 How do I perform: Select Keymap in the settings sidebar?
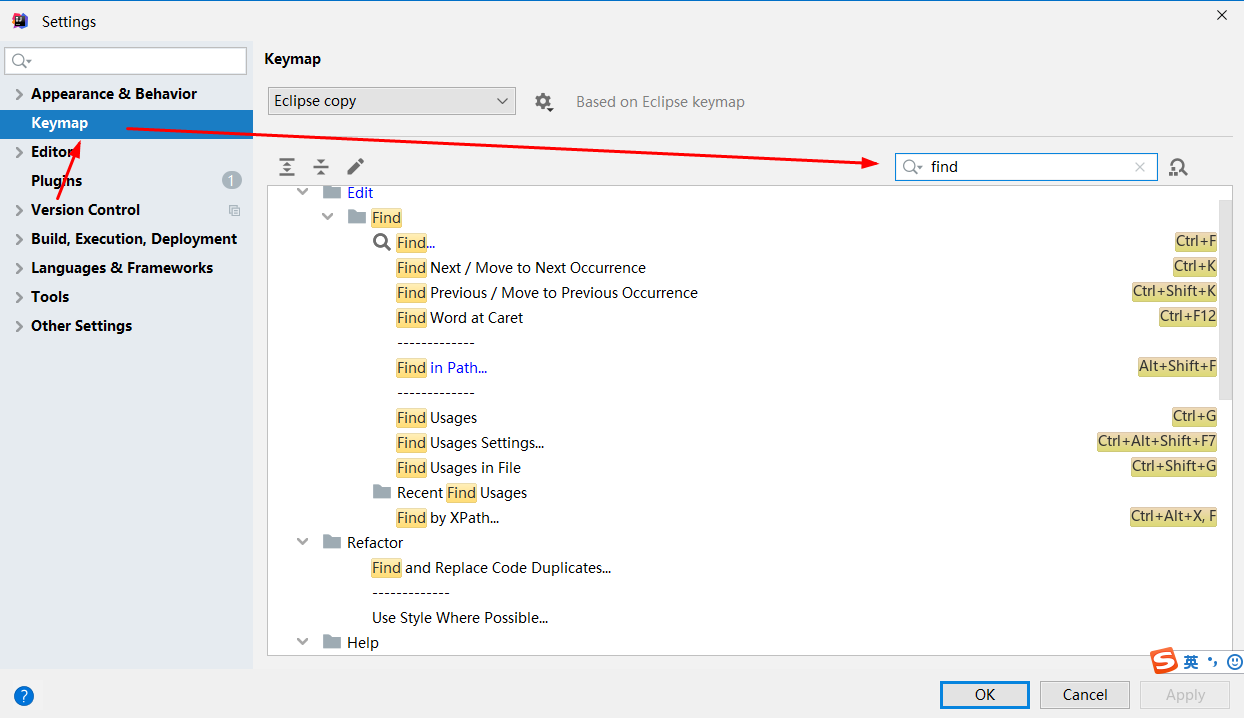coord(126,123)
